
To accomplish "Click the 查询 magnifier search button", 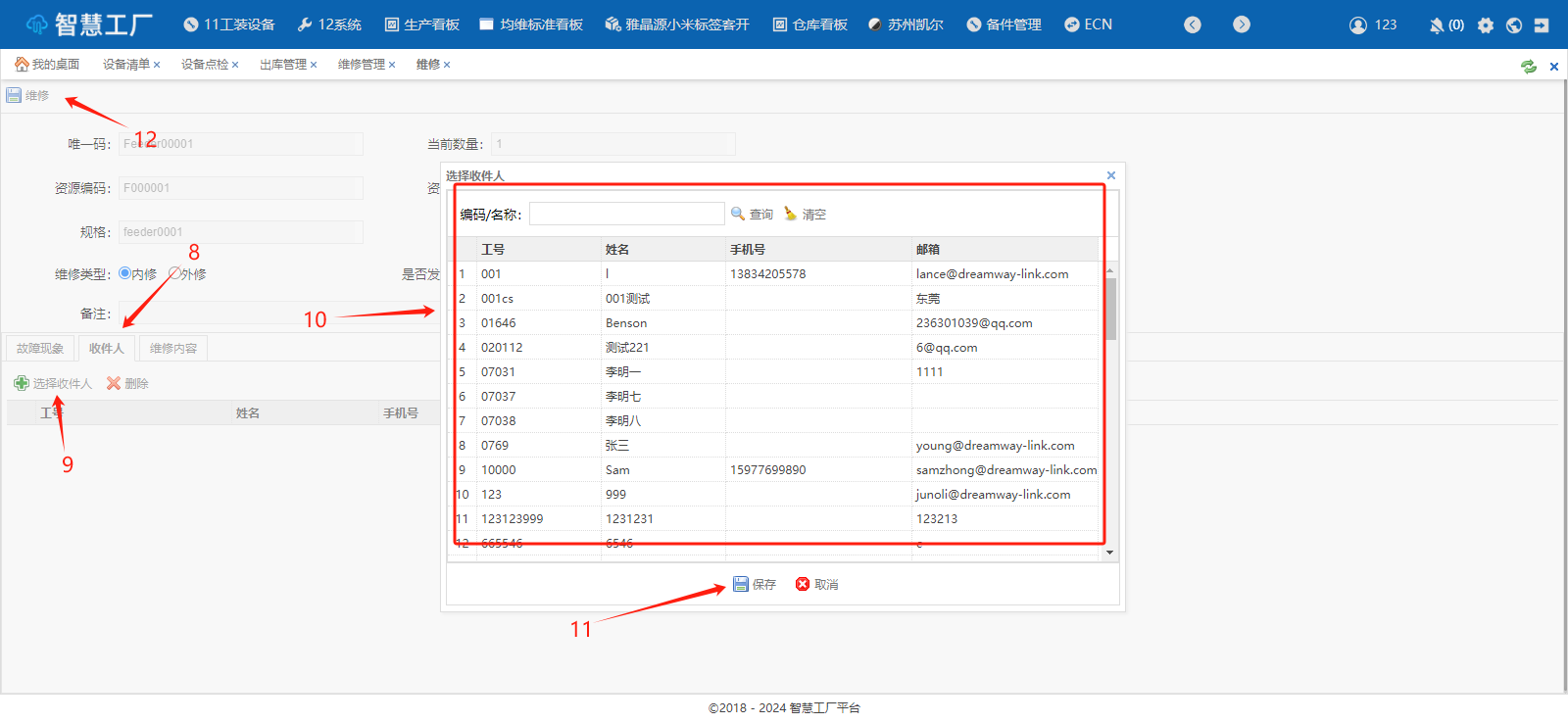I will [x=752, y=214].
